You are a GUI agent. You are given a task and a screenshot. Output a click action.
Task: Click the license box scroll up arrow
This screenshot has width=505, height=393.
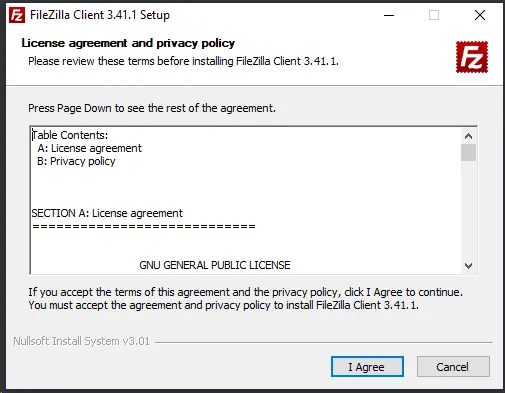pyautogui.click(x=468, y=136)
